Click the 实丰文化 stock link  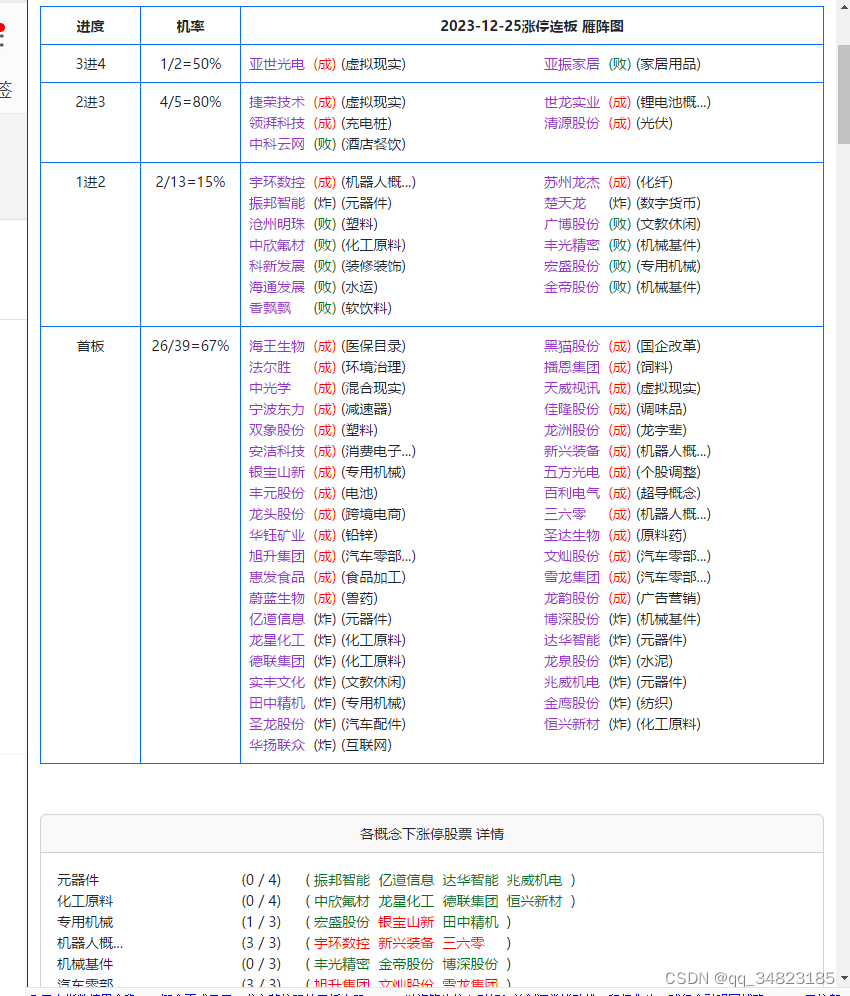276,682
